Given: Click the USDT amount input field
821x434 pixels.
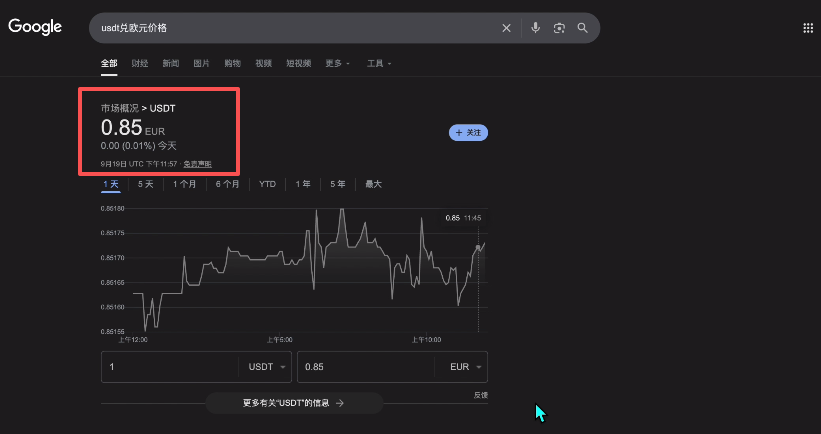Looking at the screenshot, I should coord(170,367).
